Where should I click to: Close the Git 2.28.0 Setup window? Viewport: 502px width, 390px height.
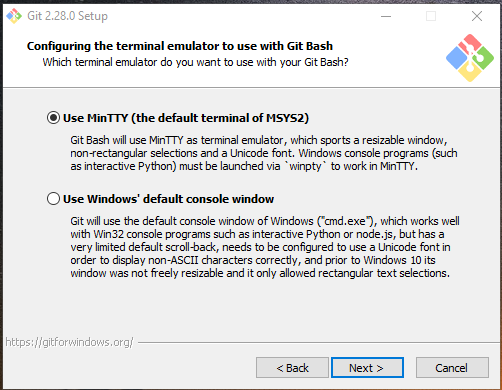tap(477, 16)
